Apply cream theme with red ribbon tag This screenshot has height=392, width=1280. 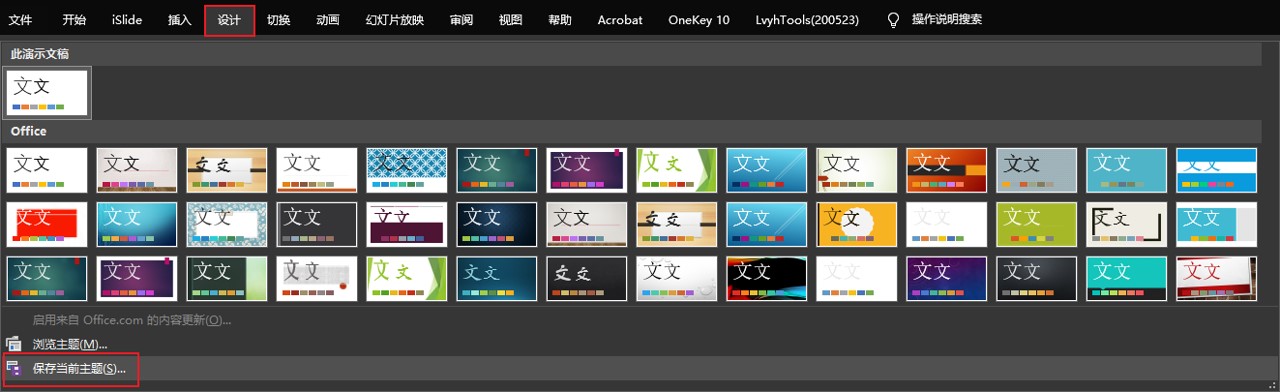[x=857, y=170]
